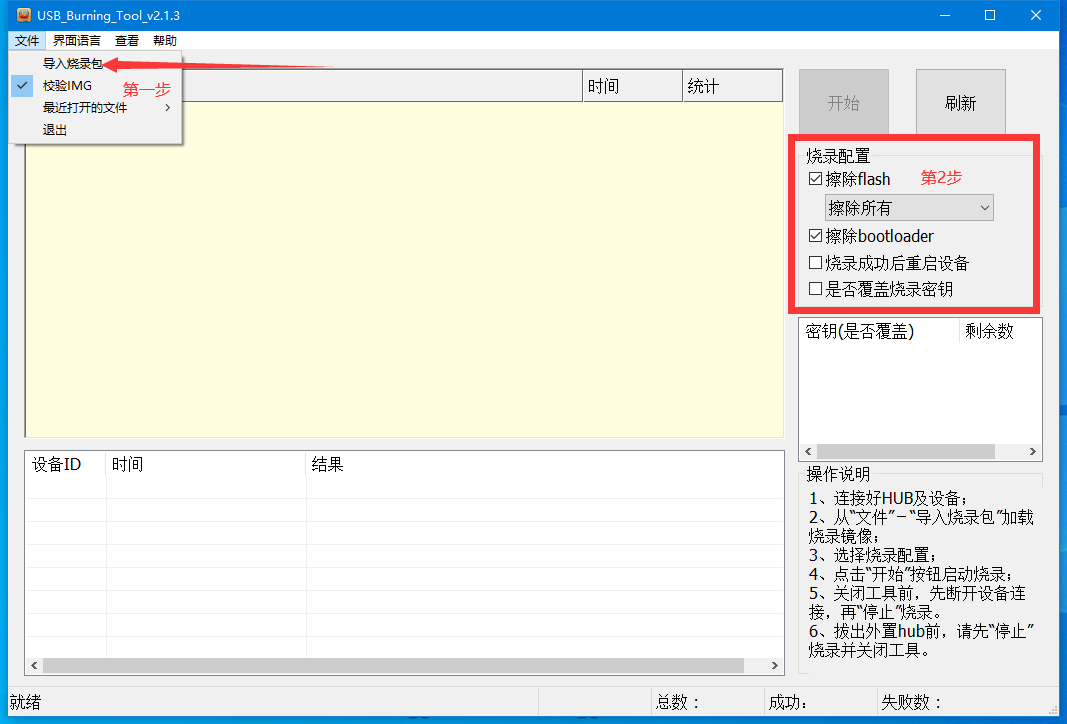
Task: Click right arrow of key list scrollbar
Action: [1033, 452]
